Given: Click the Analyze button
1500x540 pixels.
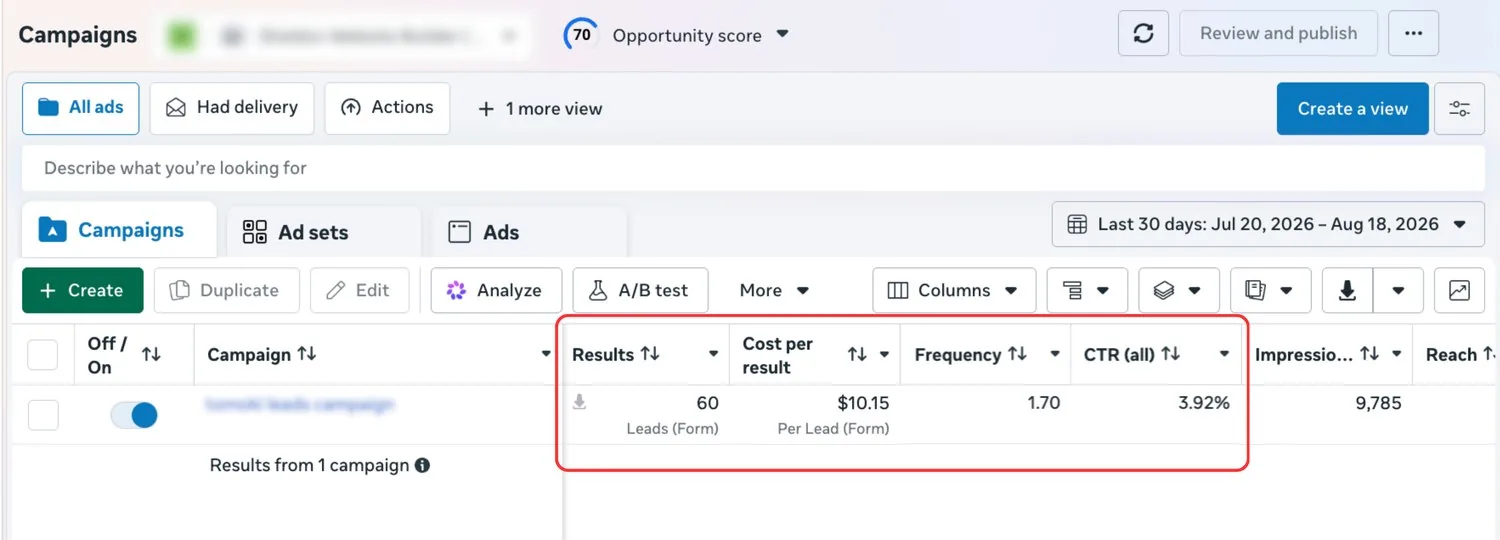Looking at the screenshot, I should click(496, 291).
